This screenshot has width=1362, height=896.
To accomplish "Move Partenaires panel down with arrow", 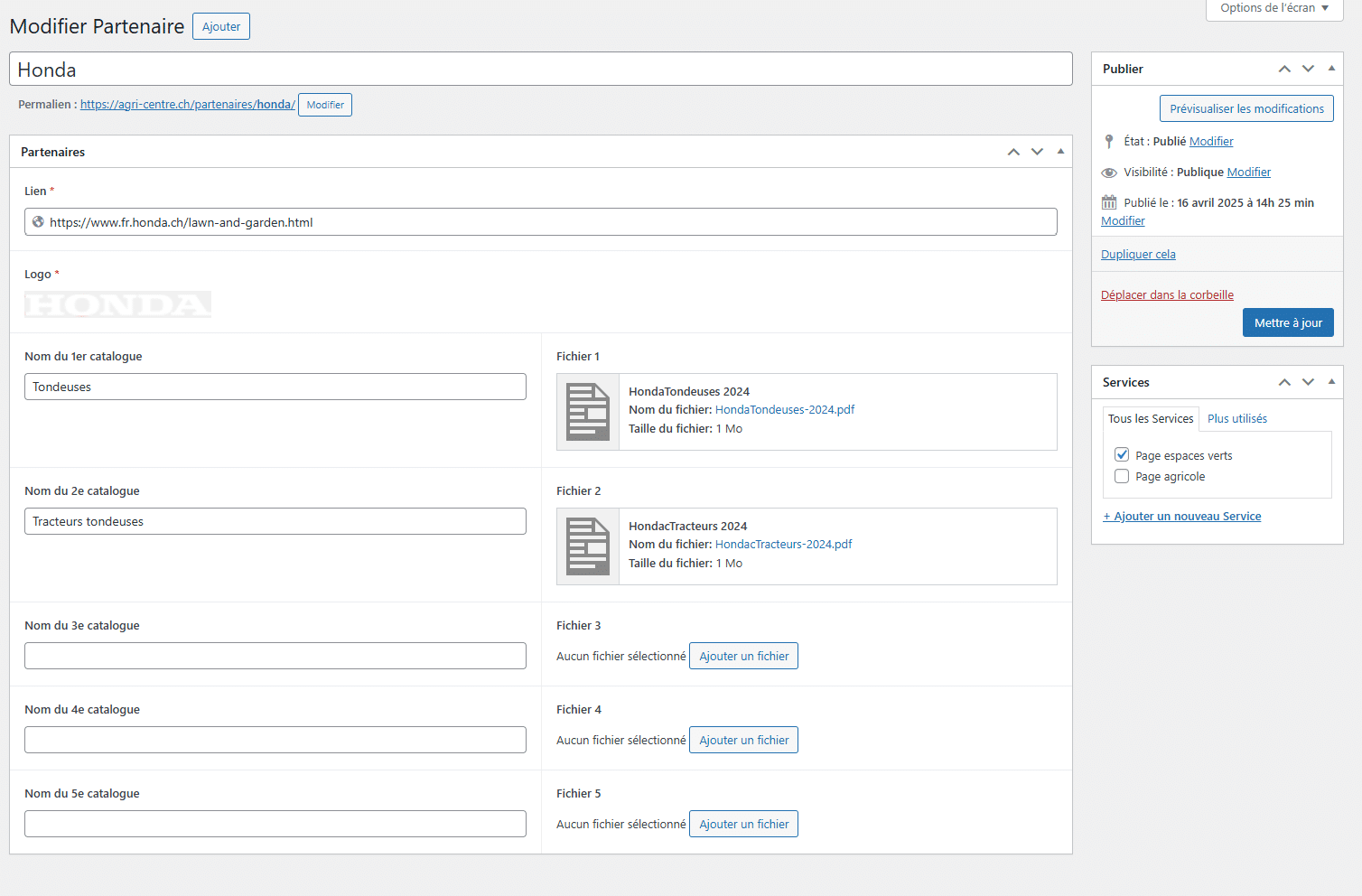I will point(1037,152).
